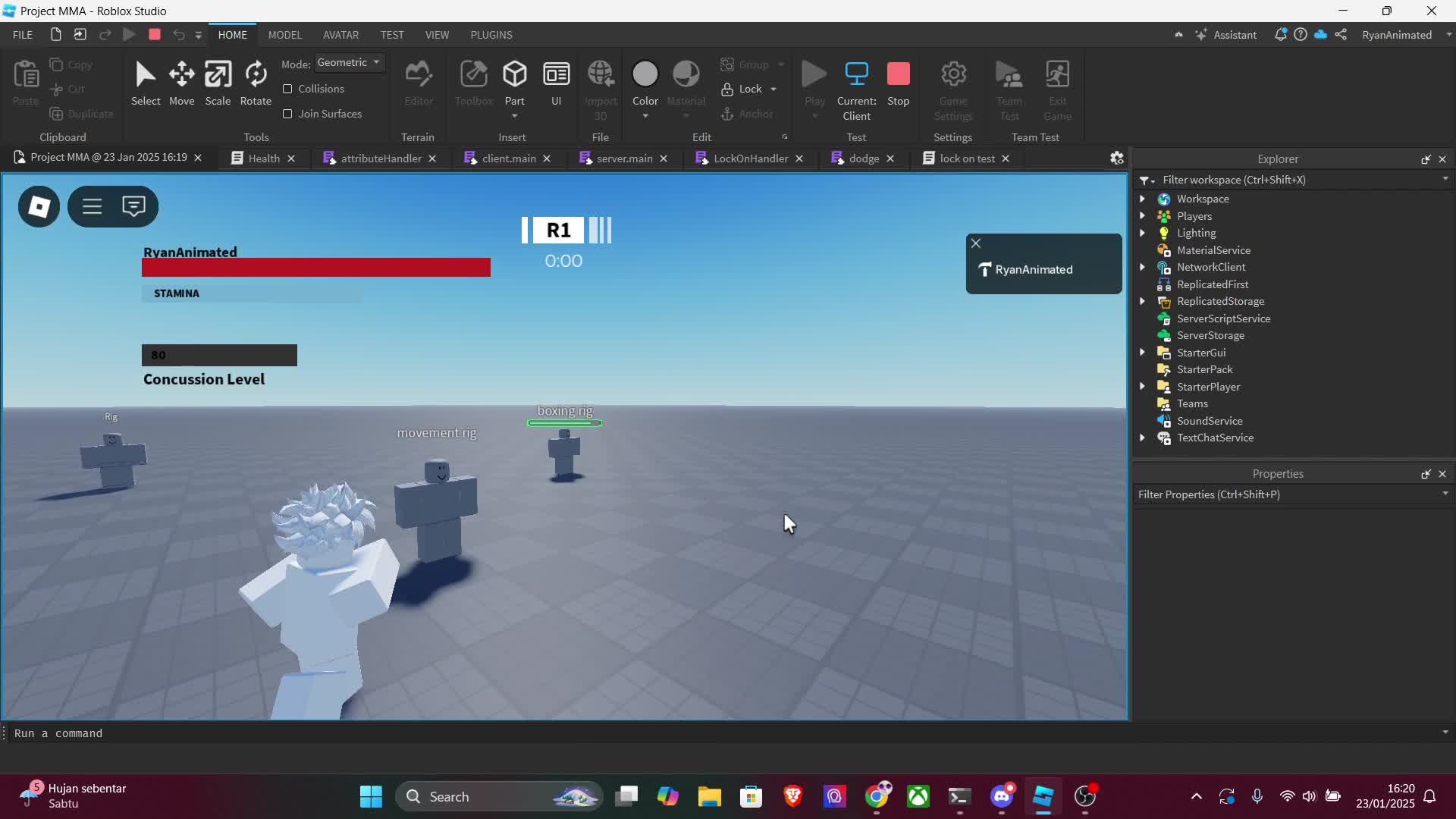Viewport: 1456px width, 819px height.
Task: Click the Filter workspace search field
Action: [x=1301, y=180]
